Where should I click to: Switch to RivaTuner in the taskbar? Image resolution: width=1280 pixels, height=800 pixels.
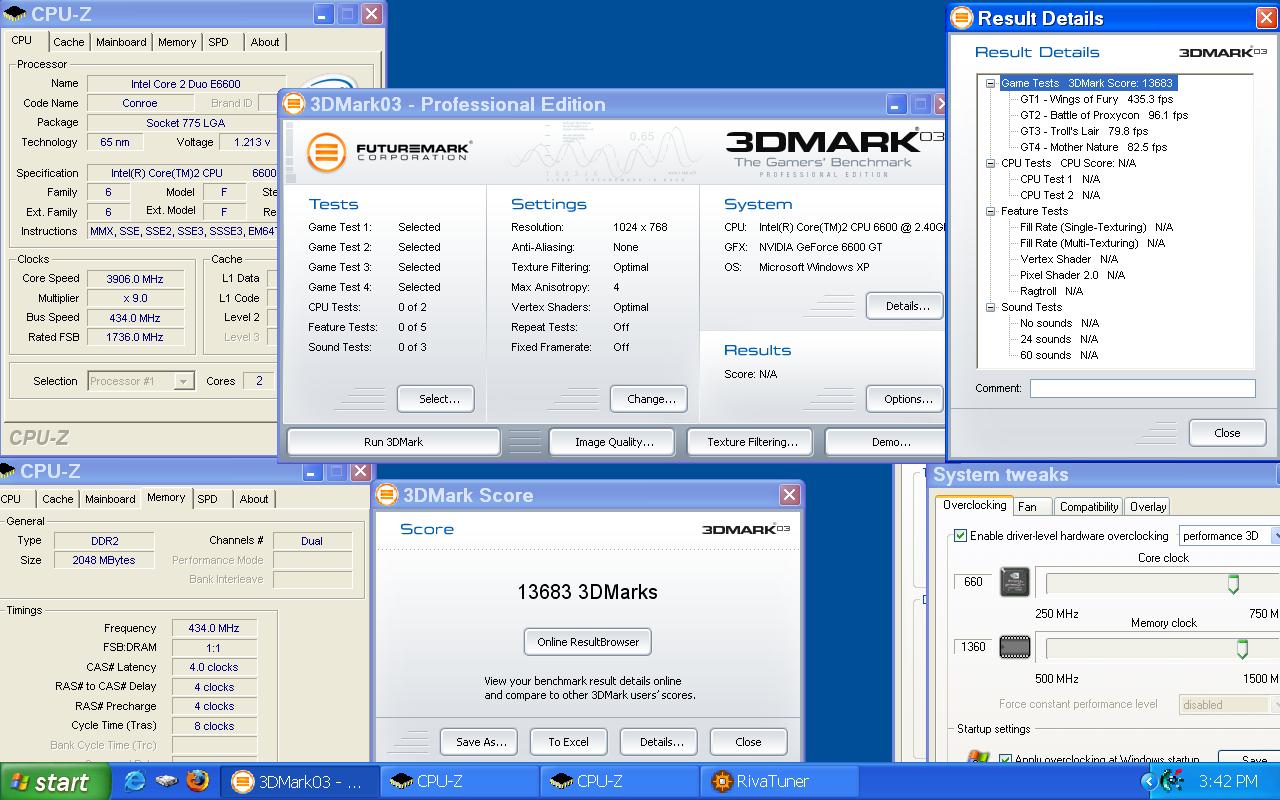781,781
